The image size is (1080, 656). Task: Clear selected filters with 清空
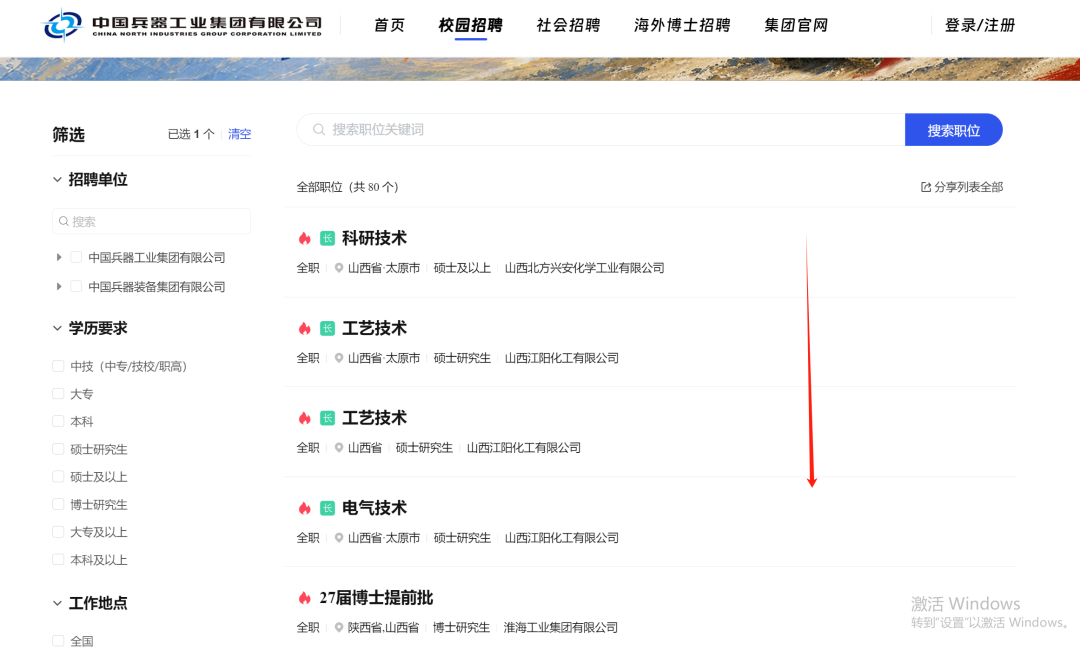240,134
